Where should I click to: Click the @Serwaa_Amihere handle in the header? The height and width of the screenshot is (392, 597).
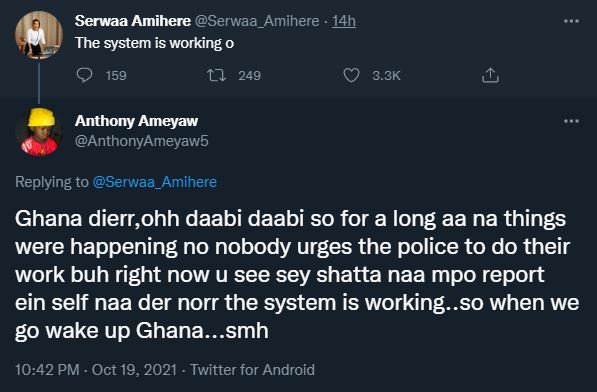(x=257, y=21)
